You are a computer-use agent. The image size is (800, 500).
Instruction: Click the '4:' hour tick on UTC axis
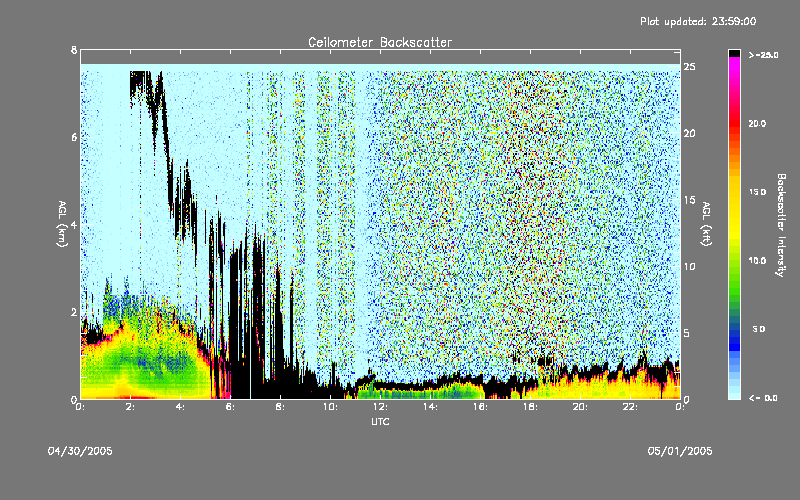(180, 407)
